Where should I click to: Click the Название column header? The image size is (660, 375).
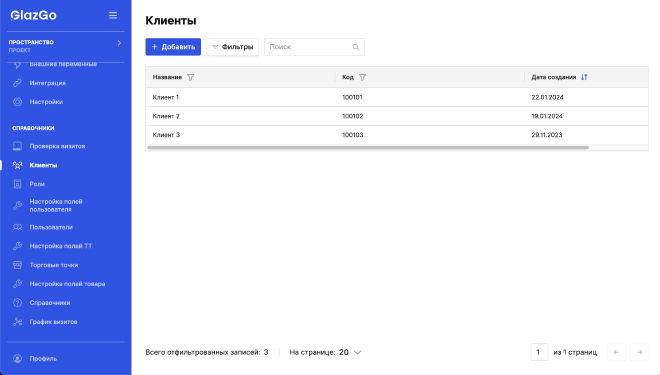(x=167, y=77)
